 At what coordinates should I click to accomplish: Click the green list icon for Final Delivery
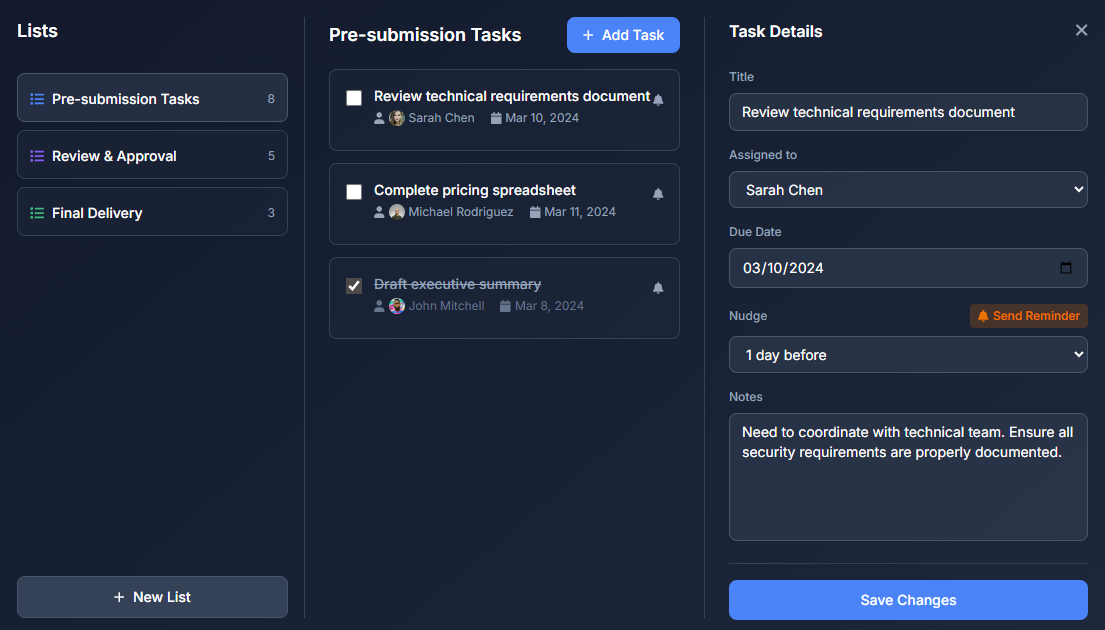pos(37,212)
